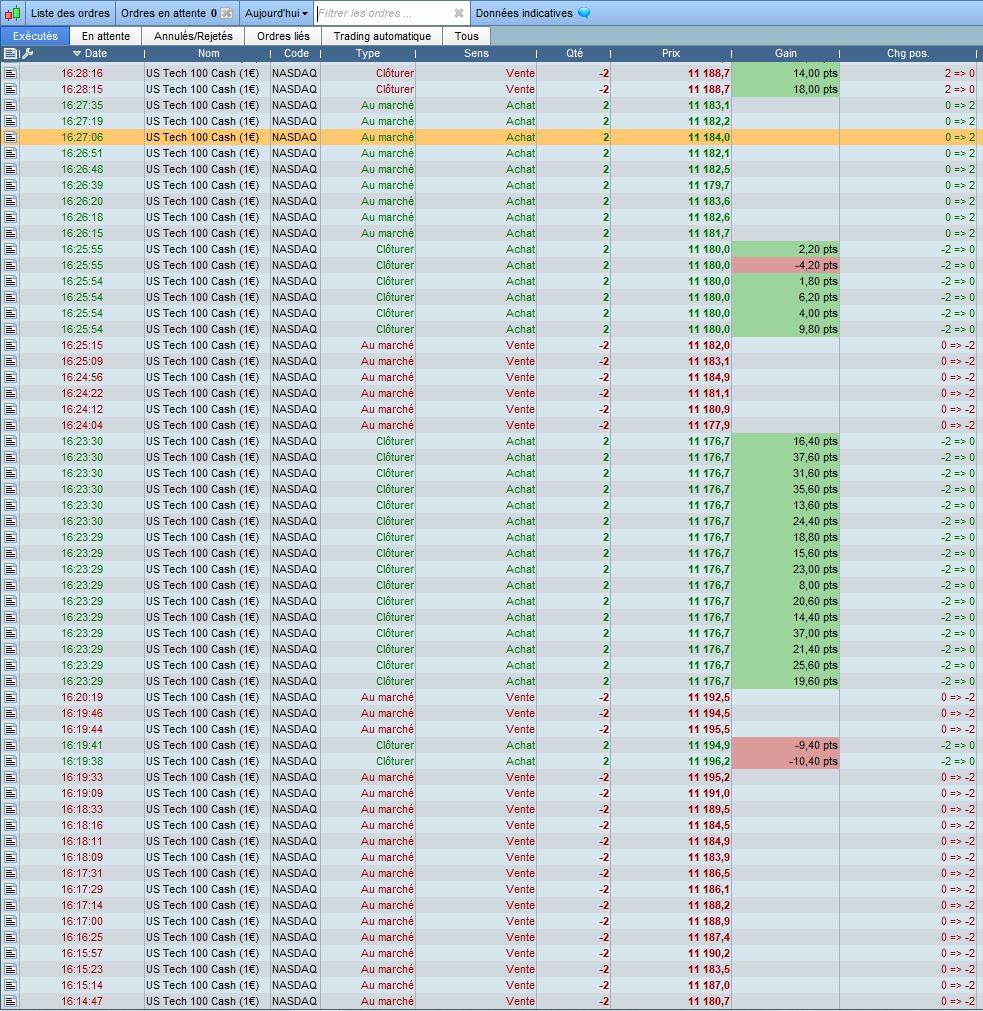
Task: Open details icon for the 16:15:57 order row
Action: coord(10,953)
